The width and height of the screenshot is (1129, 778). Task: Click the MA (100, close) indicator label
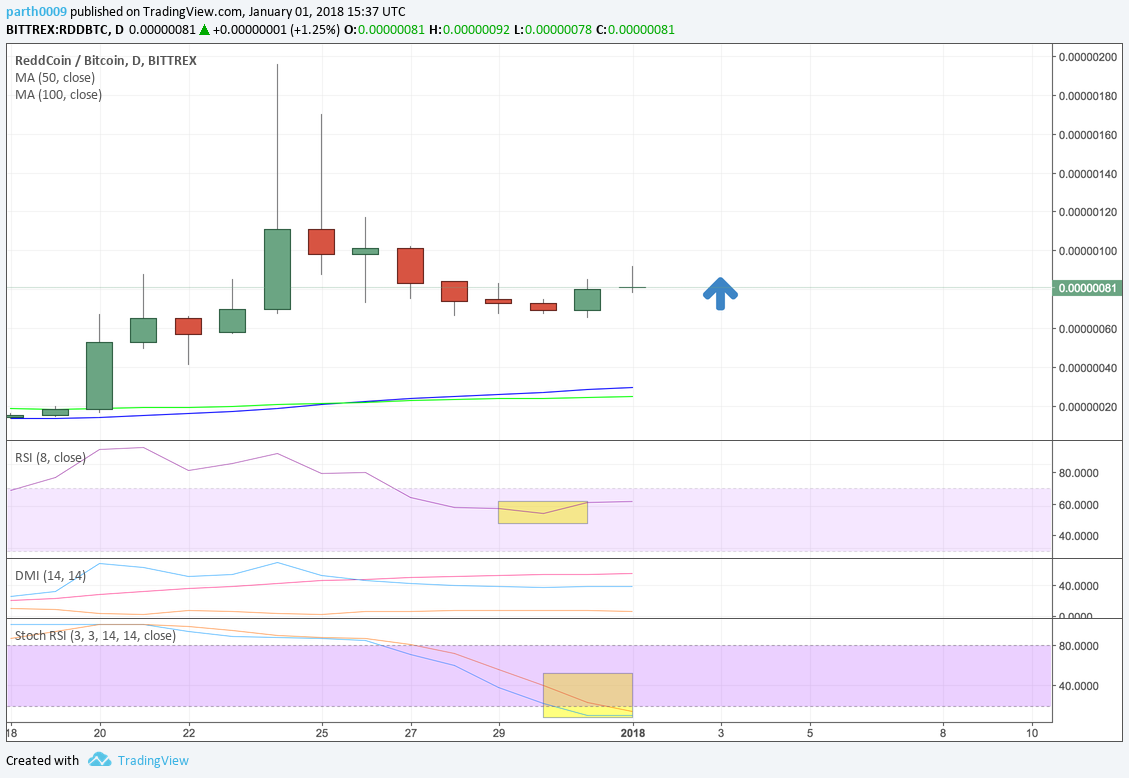tap(58, 94)
